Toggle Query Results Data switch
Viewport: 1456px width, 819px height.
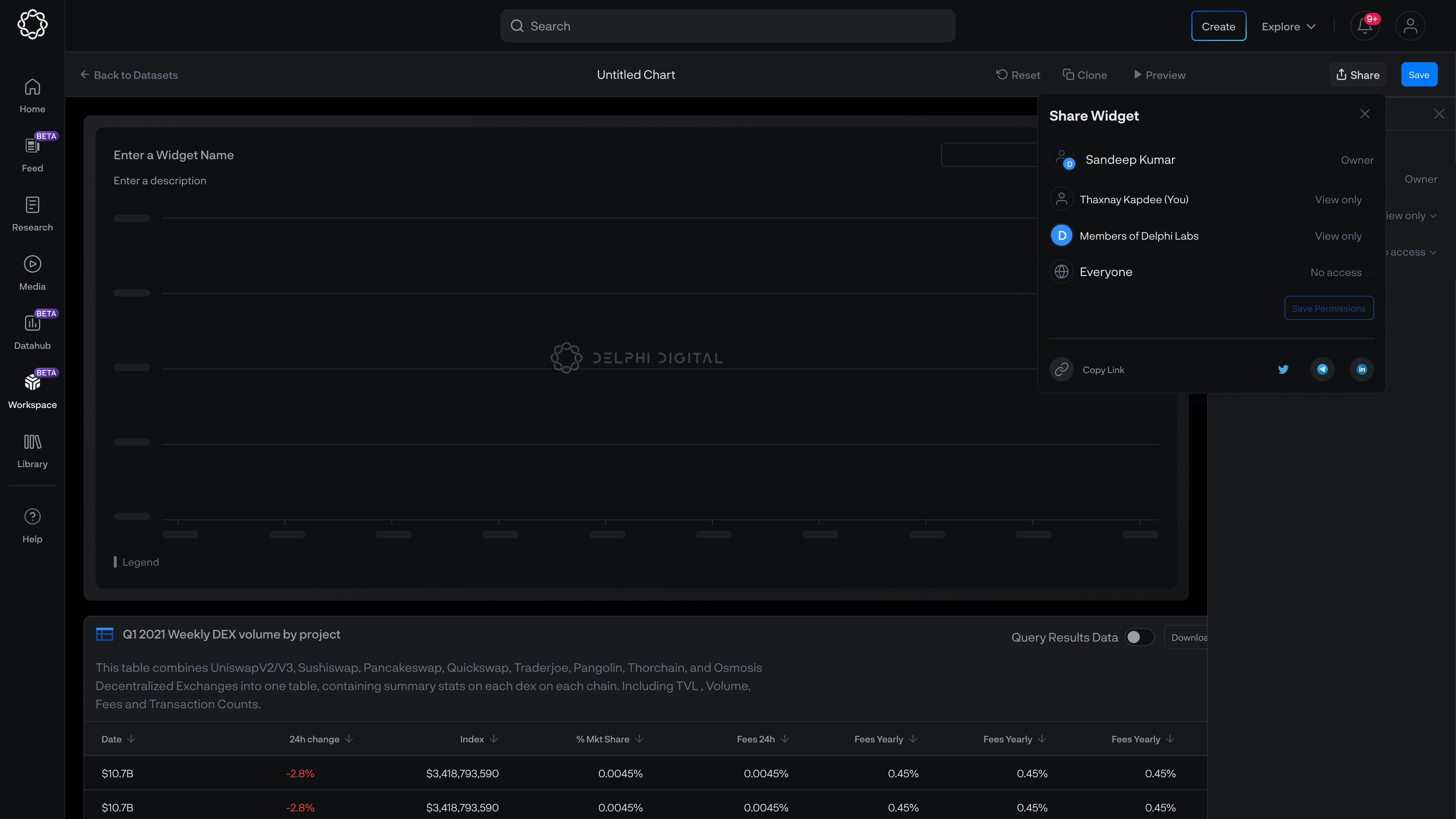(1139, 637)
